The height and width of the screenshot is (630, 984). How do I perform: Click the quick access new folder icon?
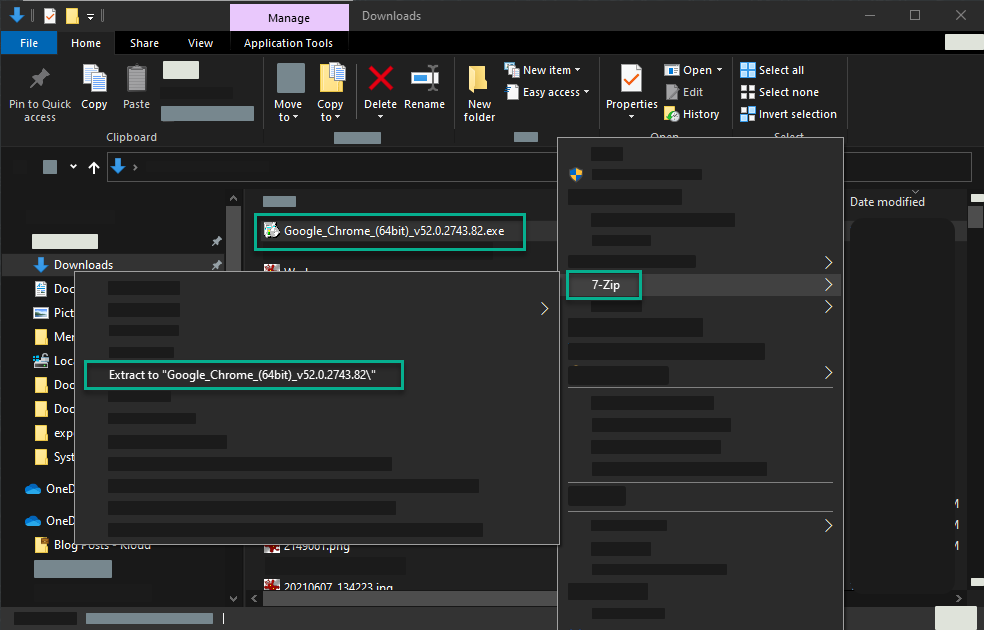pyautogui.click(x=72, y=16)
